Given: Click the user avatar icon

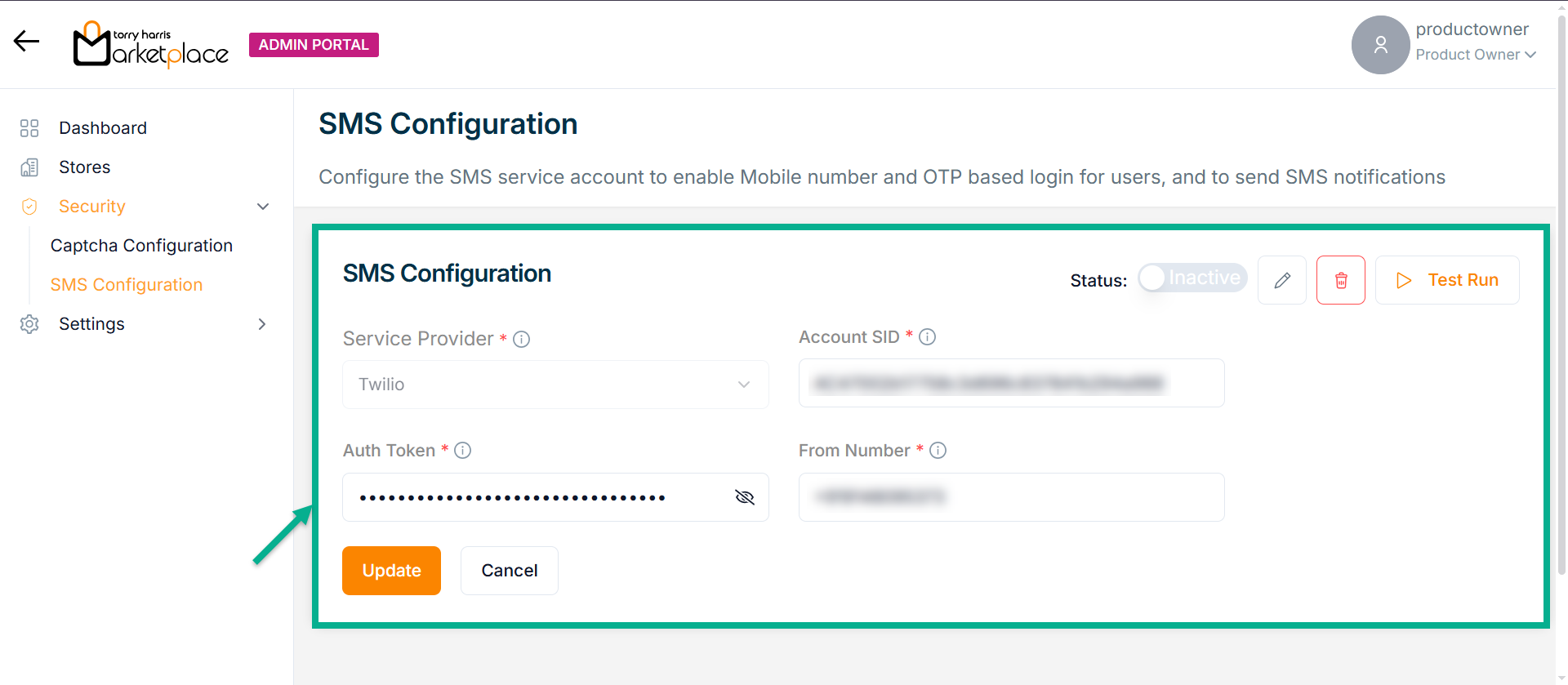Looking at the screenshot, I should tap(1380, 45).
